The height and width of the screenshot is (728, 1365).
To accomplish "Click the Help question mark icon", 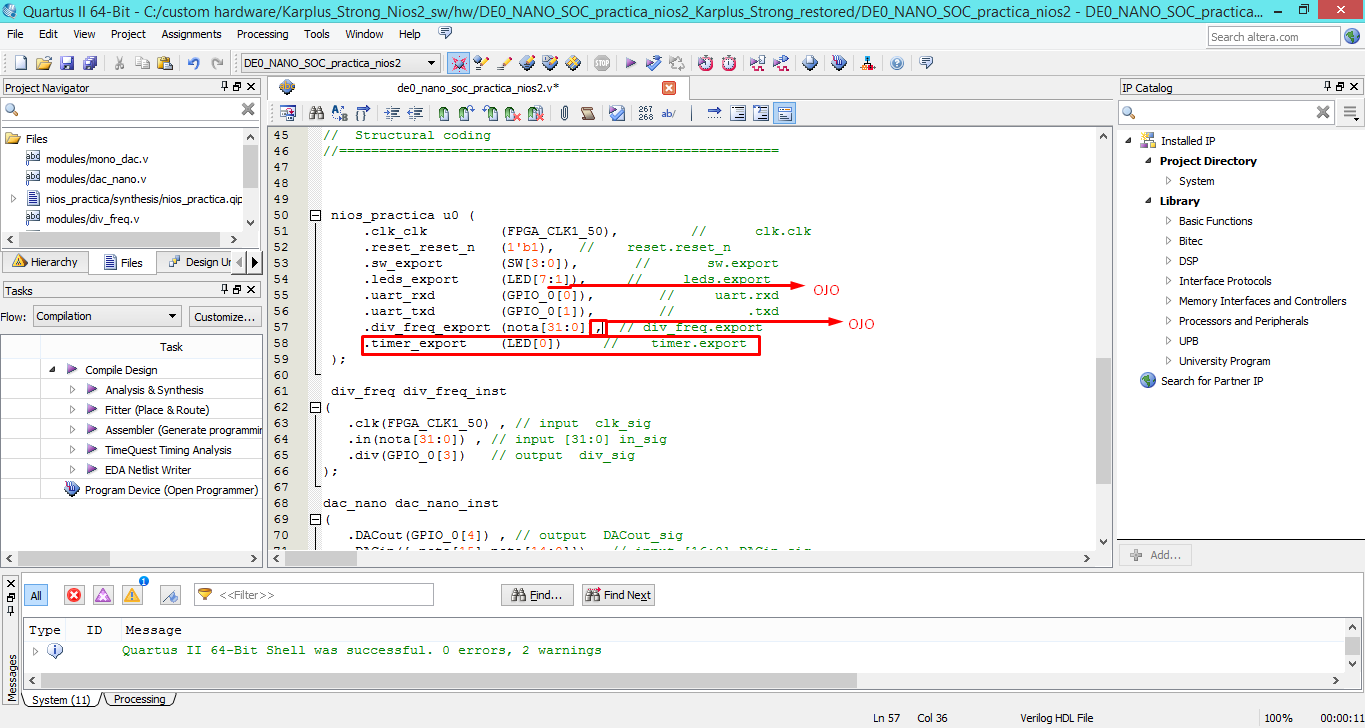I will (897, 63).
